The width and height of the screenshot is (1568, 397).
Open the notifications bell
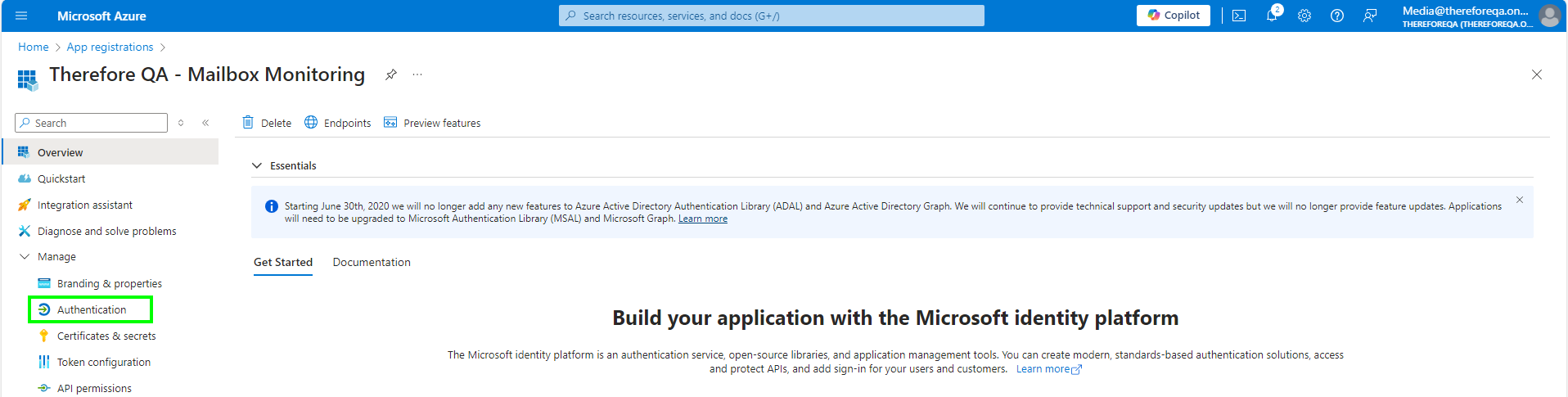click(x=1272, y=16)
